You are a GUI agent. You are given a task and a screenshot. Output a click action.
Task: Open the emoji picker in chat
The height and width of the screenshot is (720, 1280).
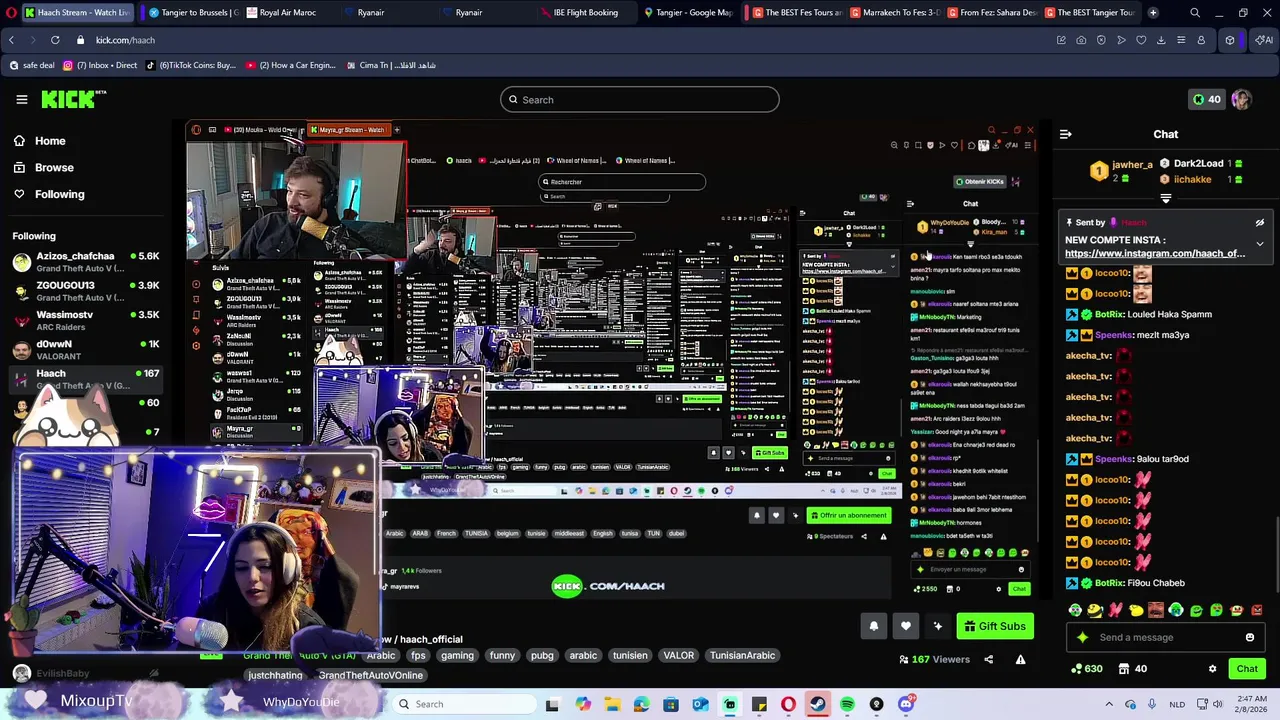pos(1249,637)
